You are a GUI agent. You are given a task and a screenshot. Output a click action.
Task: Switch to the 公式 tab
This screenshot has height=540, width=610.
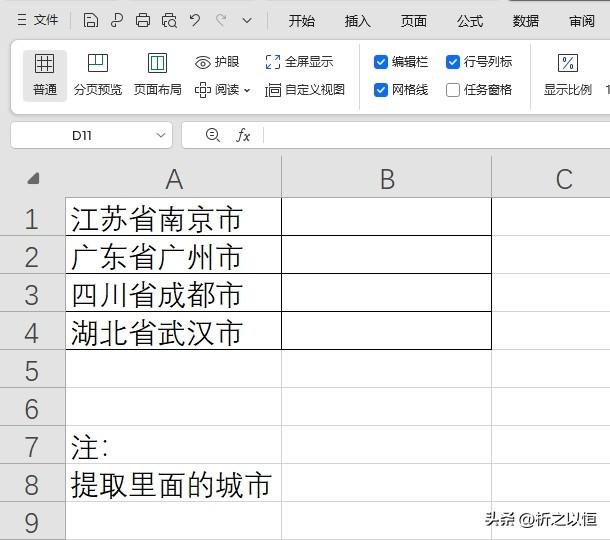click(470, 21)
